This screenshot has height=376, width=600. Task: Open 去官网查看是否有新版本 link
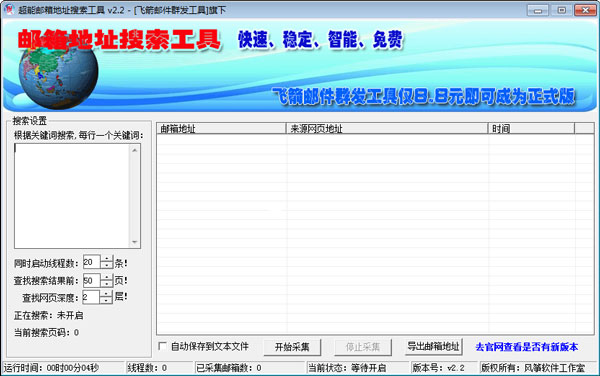527,347
